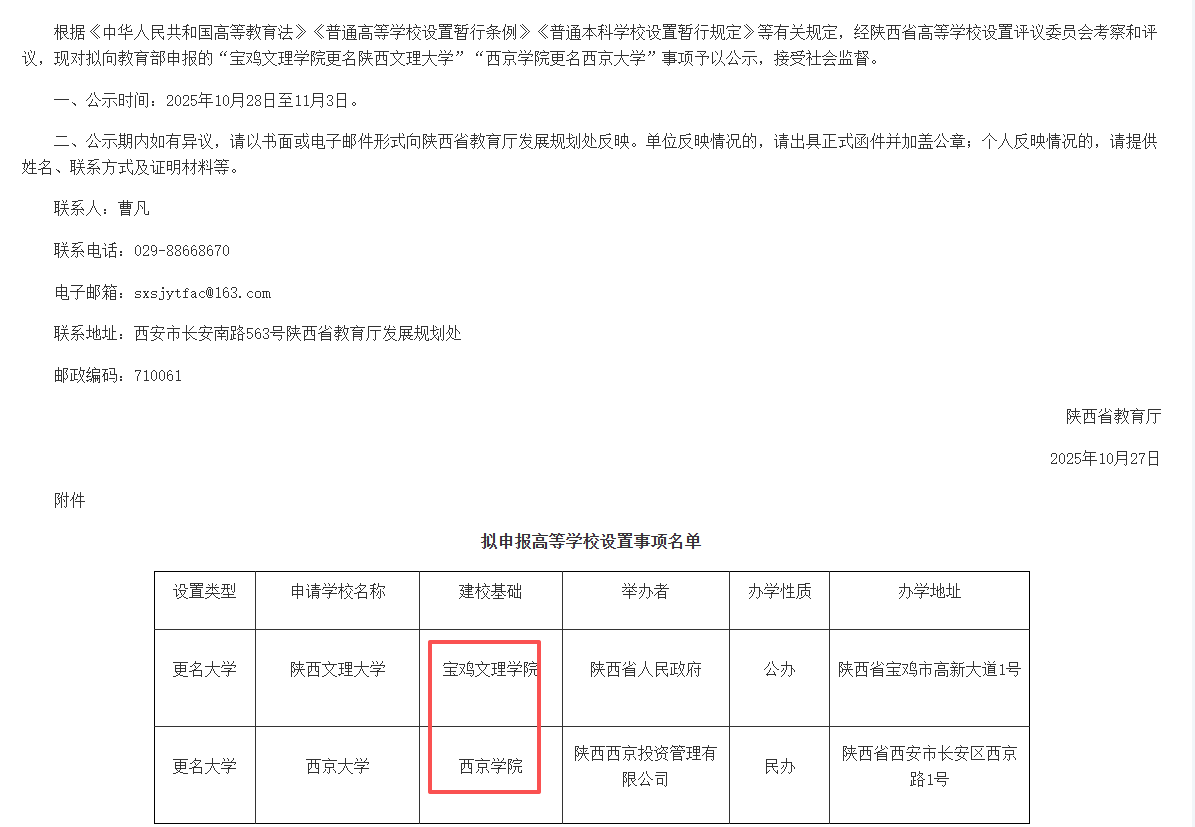The width and height of the screenshot is (1195, 827).
Task: Click the date 2025年10月27日 under the signature
Action: point(1105,458)
